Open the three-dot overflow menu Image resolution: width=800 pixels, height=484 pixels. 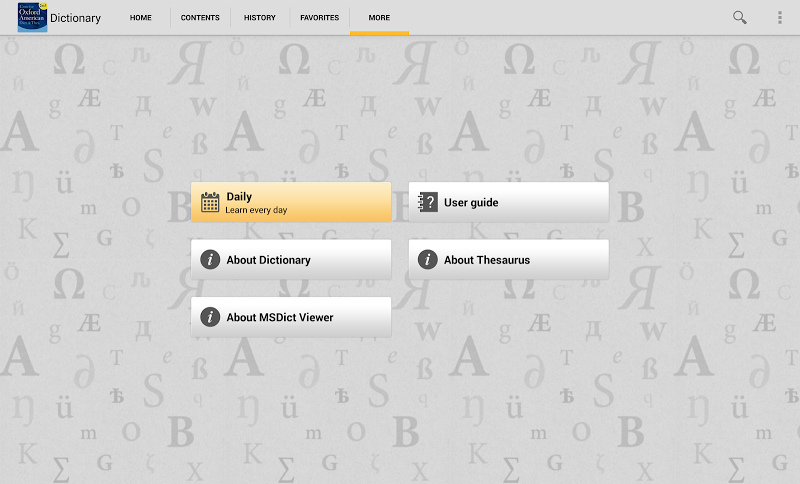[x=780, y=17]
